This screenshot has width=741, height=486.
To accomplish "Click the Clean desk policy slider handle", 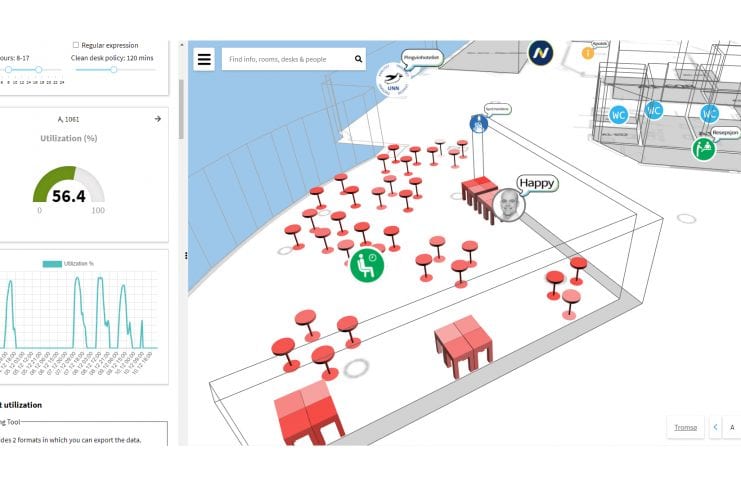I will tap(113, 69).
